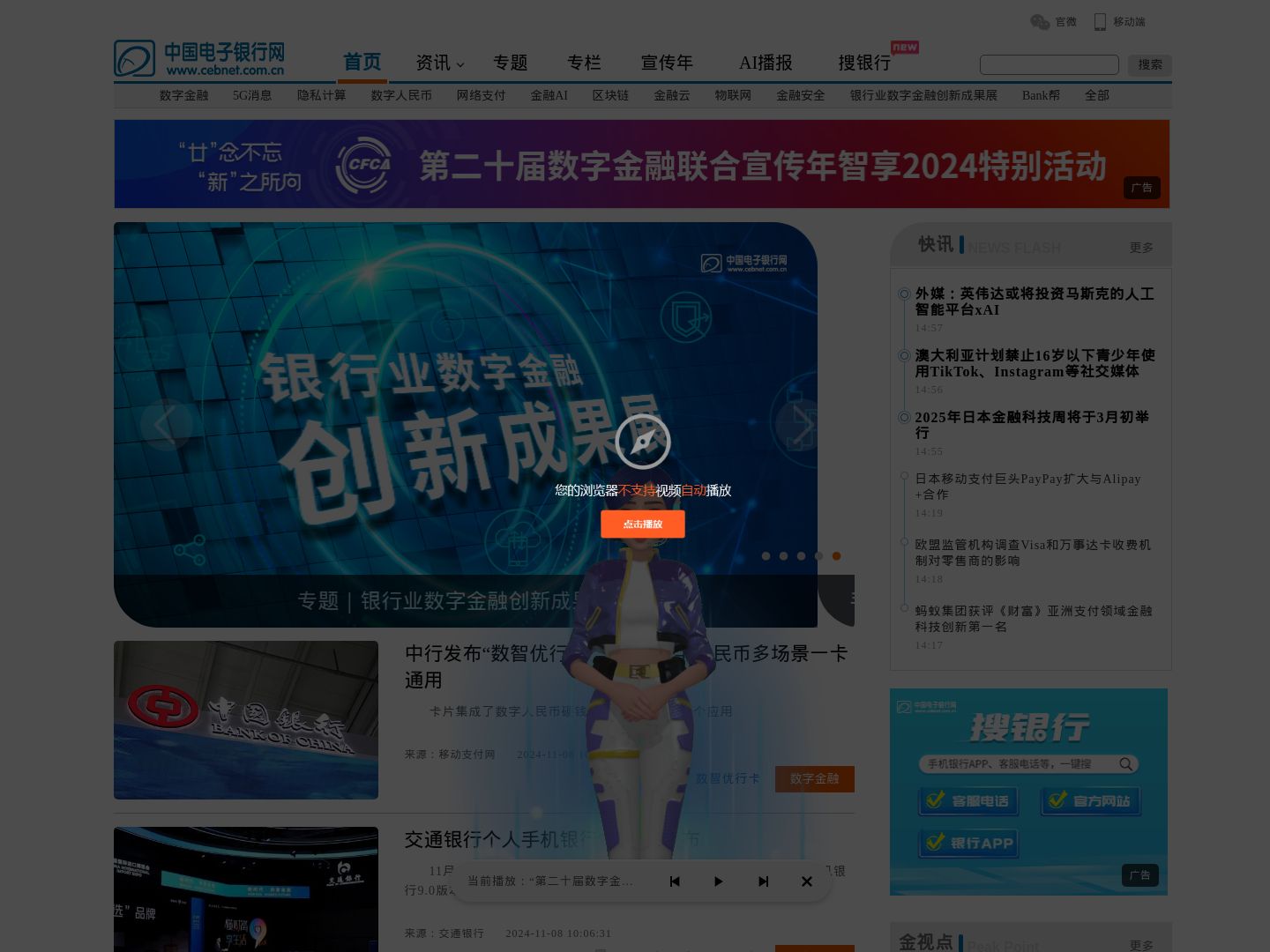The height and width of the screenshot is (952, 1270).
Task: Open the 专栏 menu item
Action: pos(584,63)
